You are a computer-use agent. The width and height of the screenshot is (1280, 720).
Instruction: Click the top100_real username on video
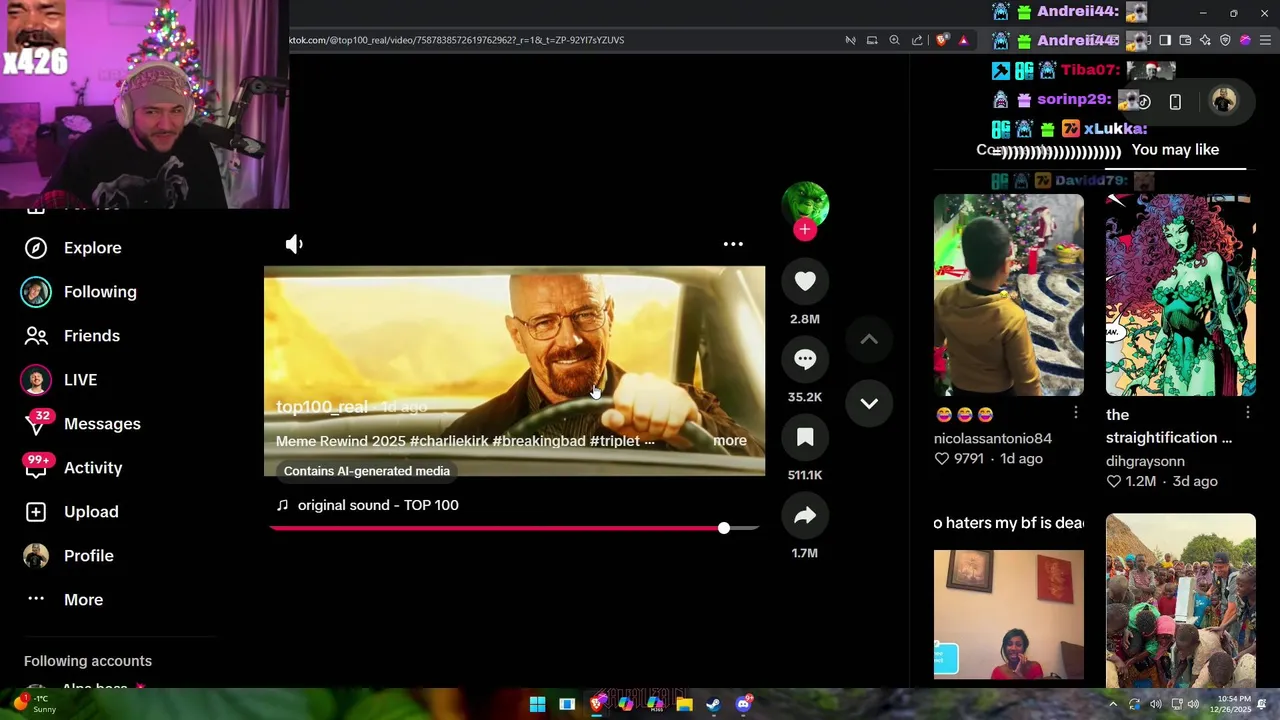click(322, 407)
